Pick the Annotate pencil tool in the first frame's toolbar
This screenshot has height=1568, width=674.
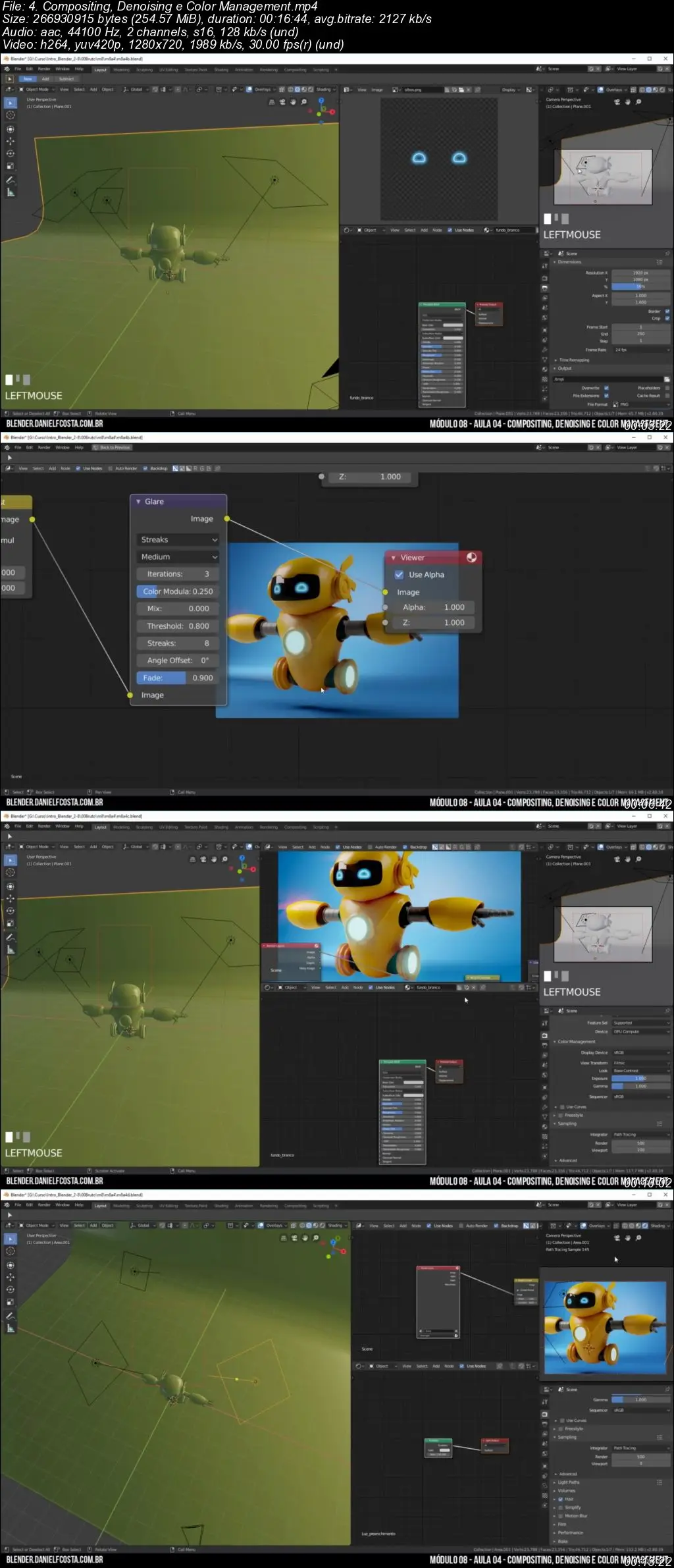tap(11, 180)
